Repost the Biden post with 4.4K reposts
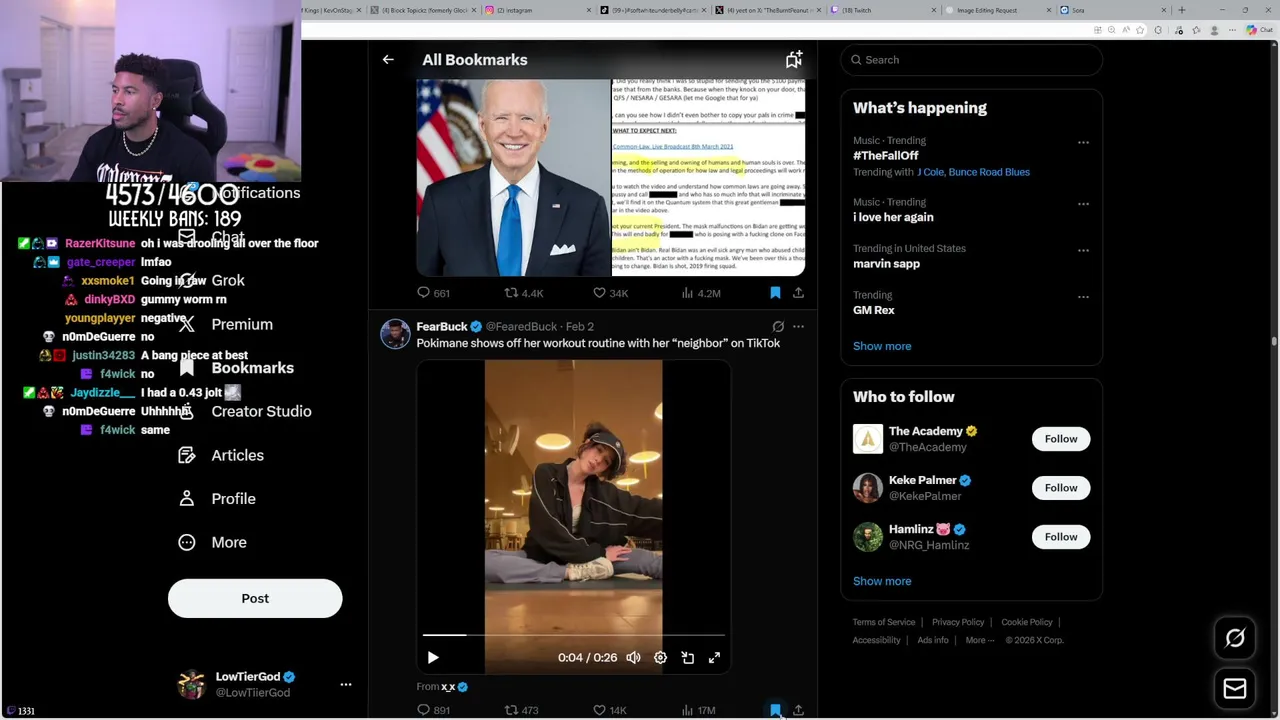 (523, 293)
